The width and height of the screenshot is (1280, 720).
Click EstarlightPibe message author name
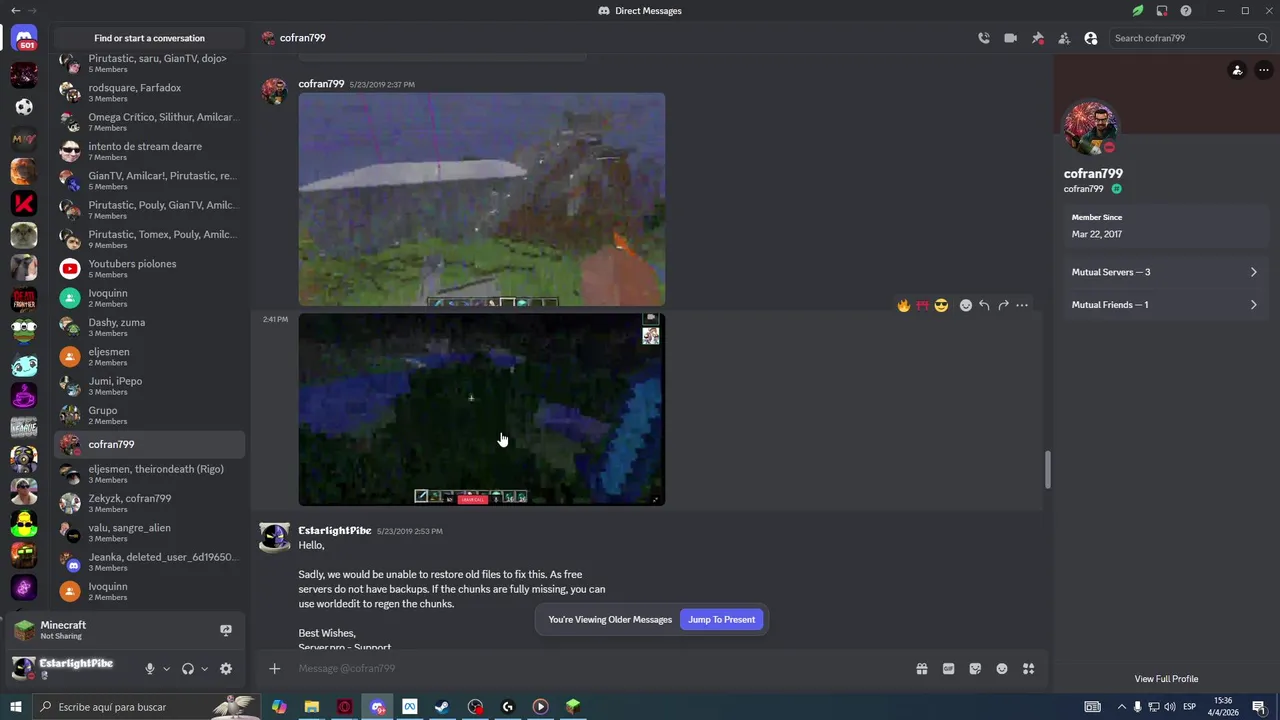pyautogui.click(x=335, y=531)
